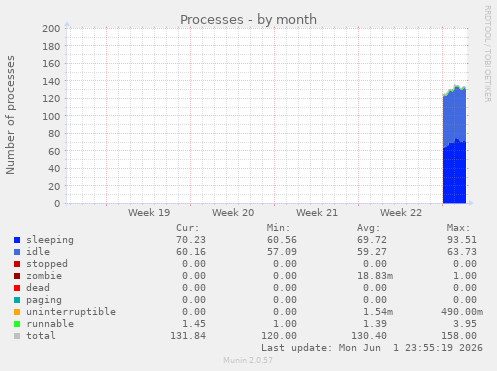Click the sleeping legend color swatch

point(17,240)
